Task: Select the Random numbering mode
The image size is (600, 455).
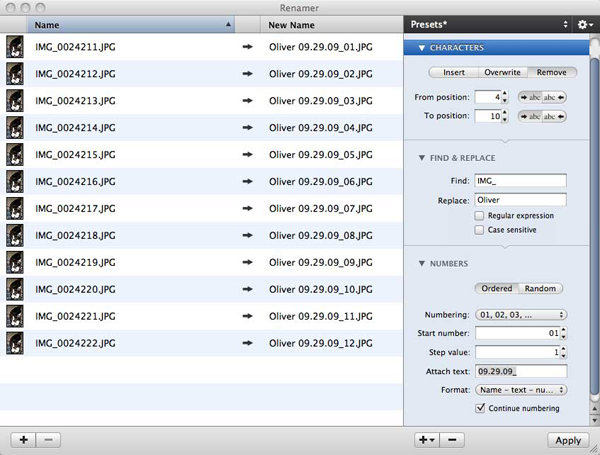Action: coord(540,288)
